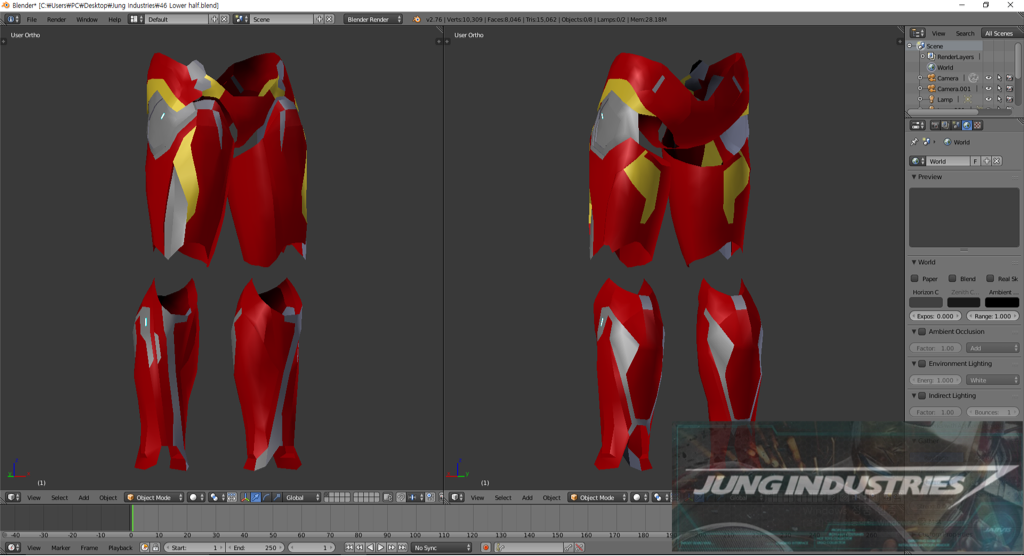Enable the Blend Sky checkbox

(x=952, y=278)
